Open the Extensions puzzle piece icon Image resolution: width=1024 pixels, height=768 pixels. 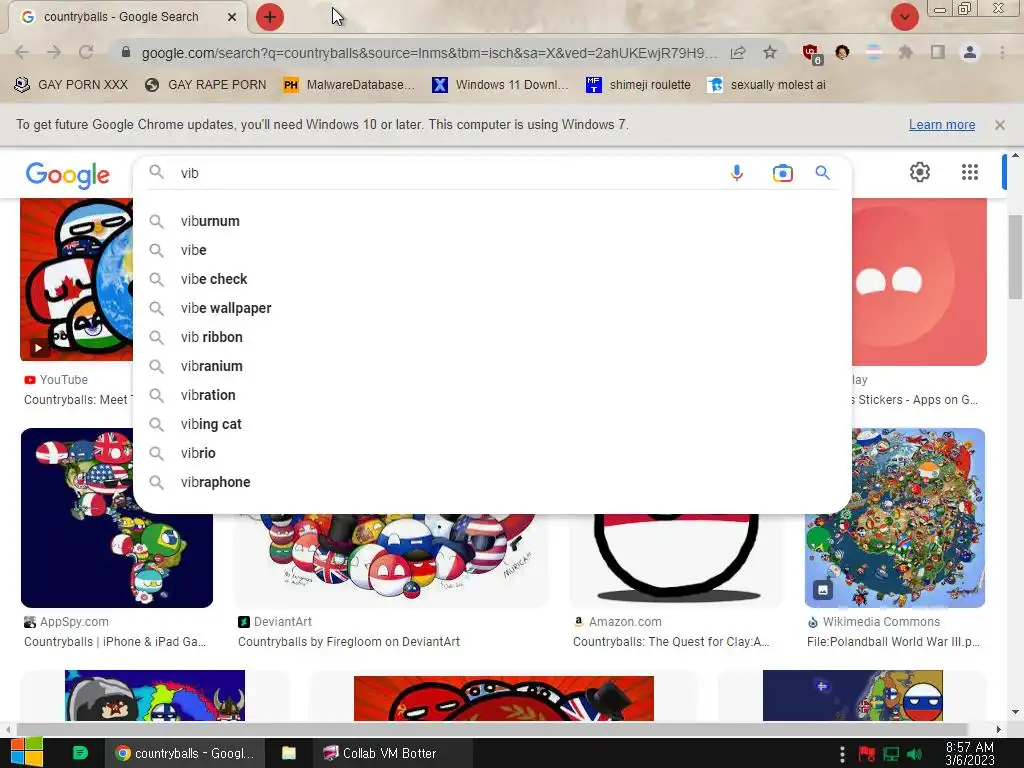click(x=905, y=52)
